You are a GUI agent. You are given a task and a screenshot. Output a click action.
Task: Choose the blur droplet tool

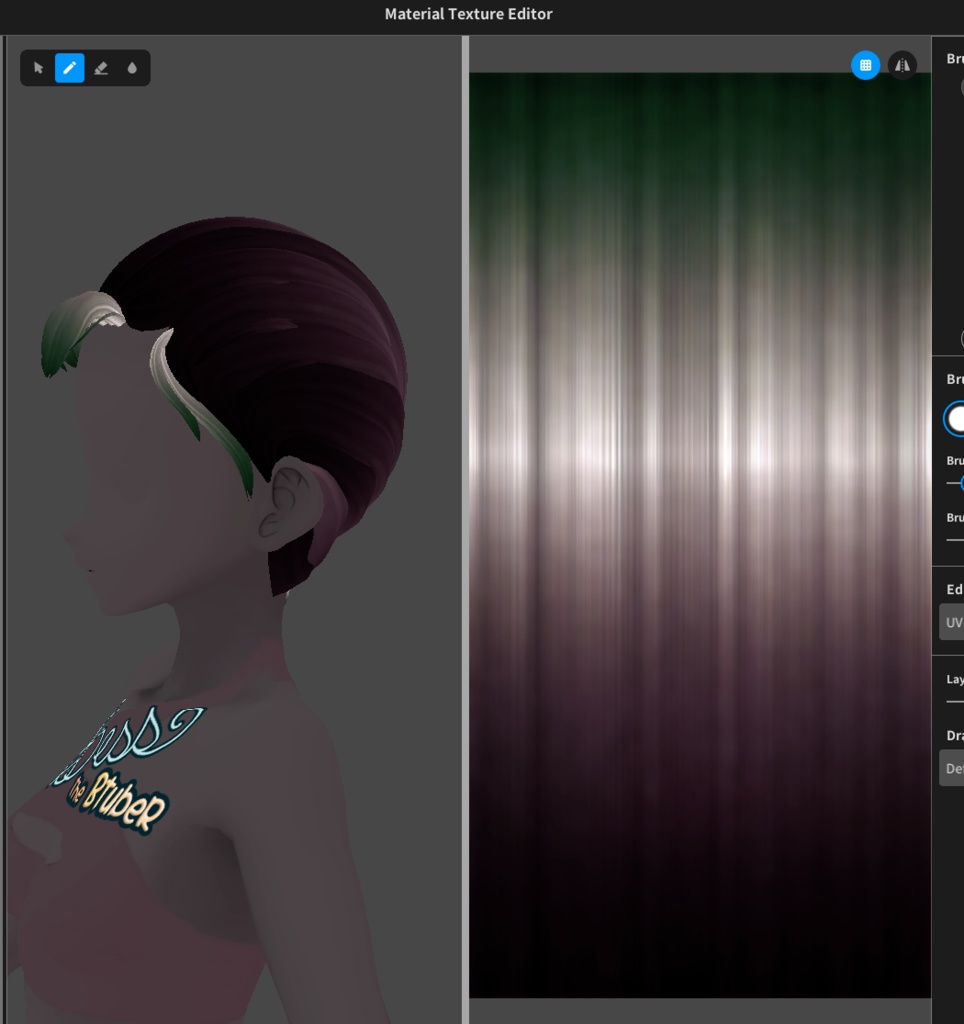pos(131,68)
